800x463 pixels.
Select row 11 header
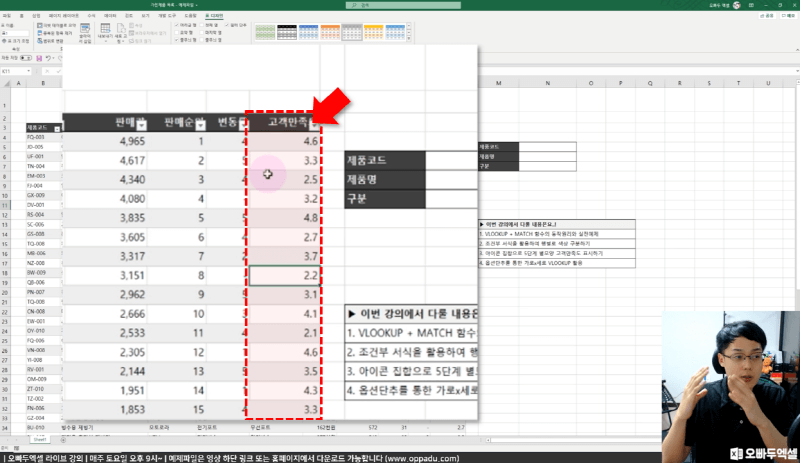(x=5, y=205)
